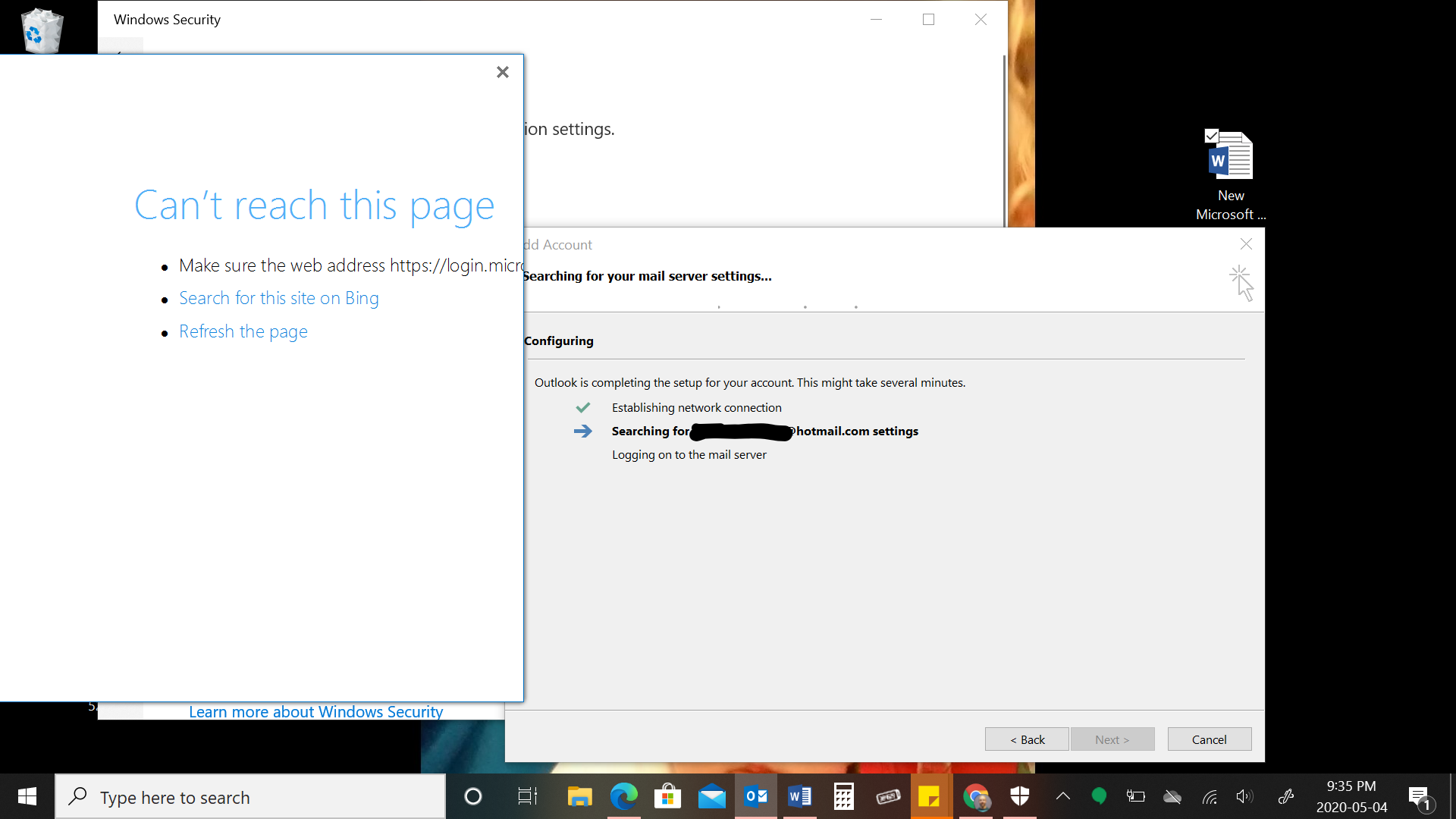
Task: Open OneDrive cloud icon in tray
Action: point(1172,796)
